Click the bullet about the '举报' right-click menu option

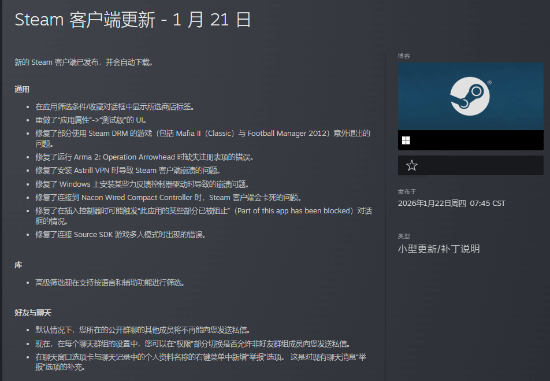pyautogui.click(x=201, y=362)
